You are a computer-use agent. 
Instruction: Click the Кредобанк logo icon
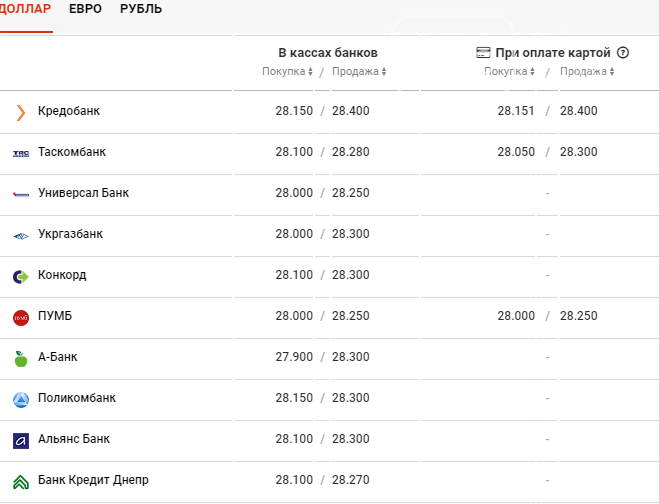[x=21, y=112]
